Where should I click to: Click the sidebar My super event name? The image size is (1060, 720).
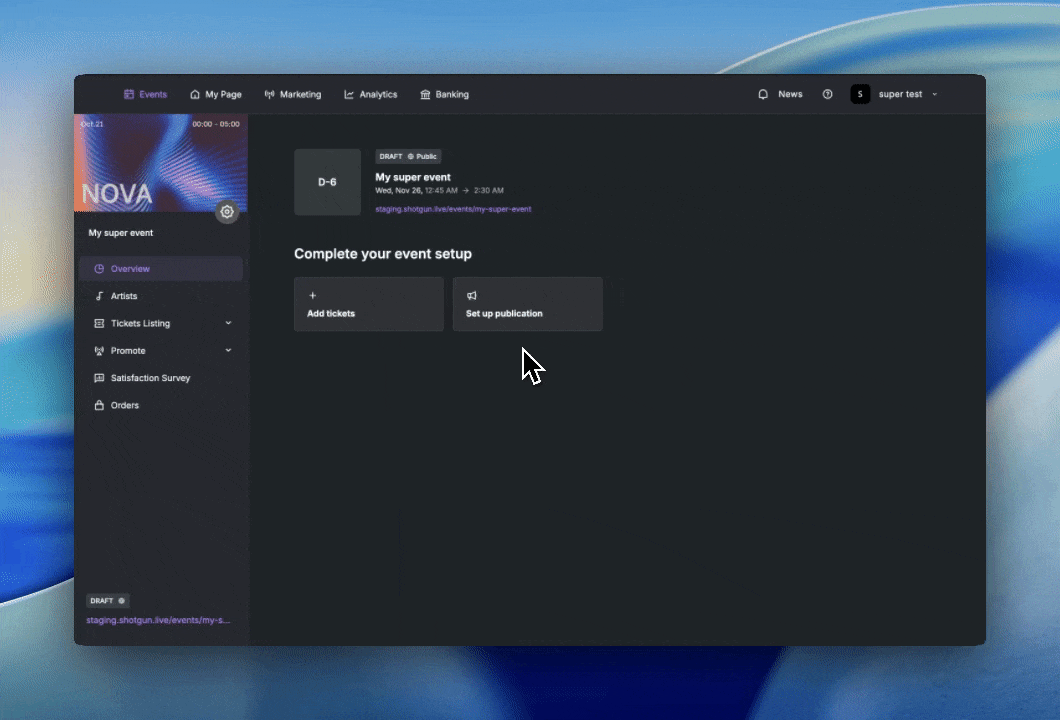click(x=121, y=233)
